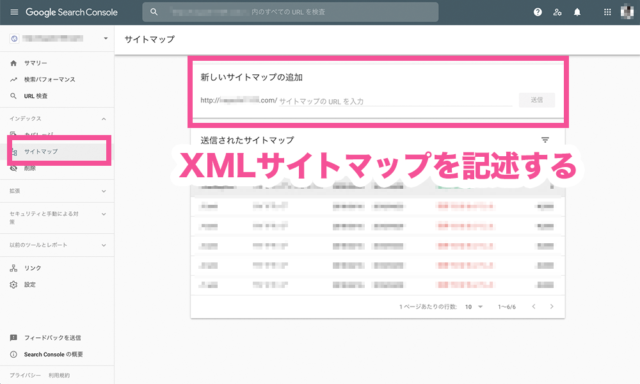Open プライバシー link in footer
Viewport: 640px width, 384px height.
pyautogui.click(x=25, y=375)
